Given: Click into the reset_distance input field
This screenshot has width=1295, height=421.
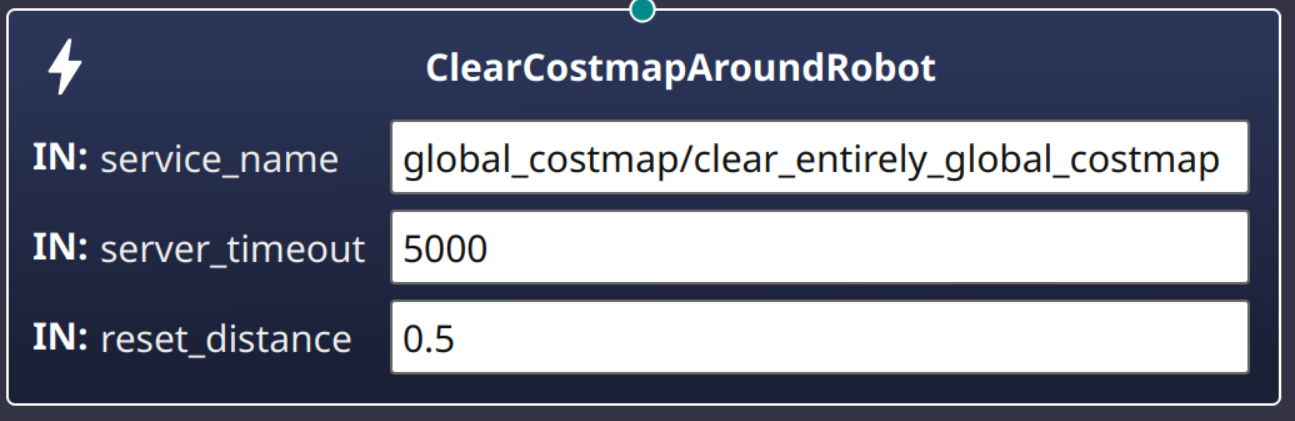Looking at the screenshot, I should (x=819, y=337).
